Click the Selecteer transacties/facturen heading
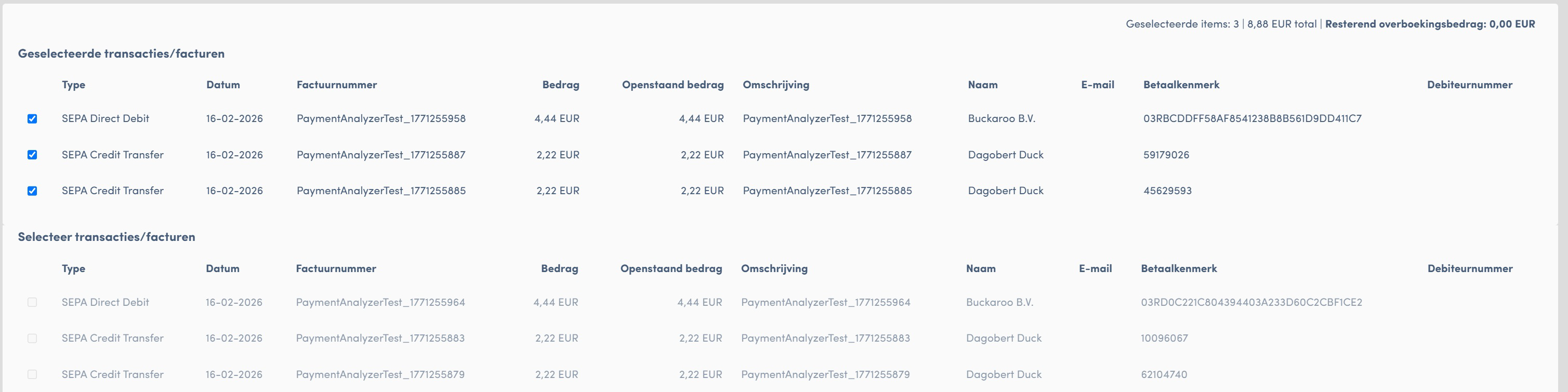 point(107,237)
